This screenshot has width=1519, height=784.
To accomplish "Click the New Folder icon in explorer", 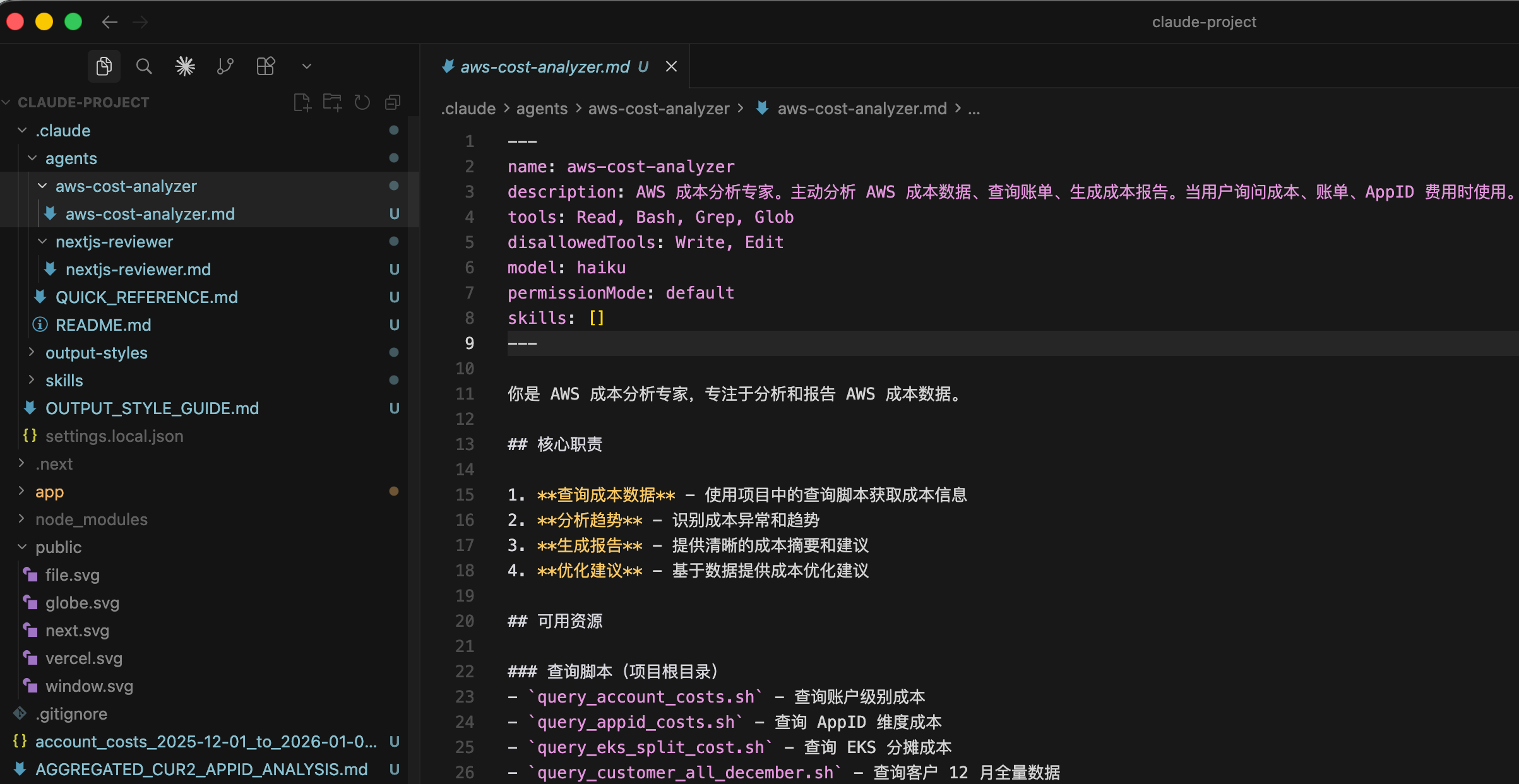I will coord(332,102).
